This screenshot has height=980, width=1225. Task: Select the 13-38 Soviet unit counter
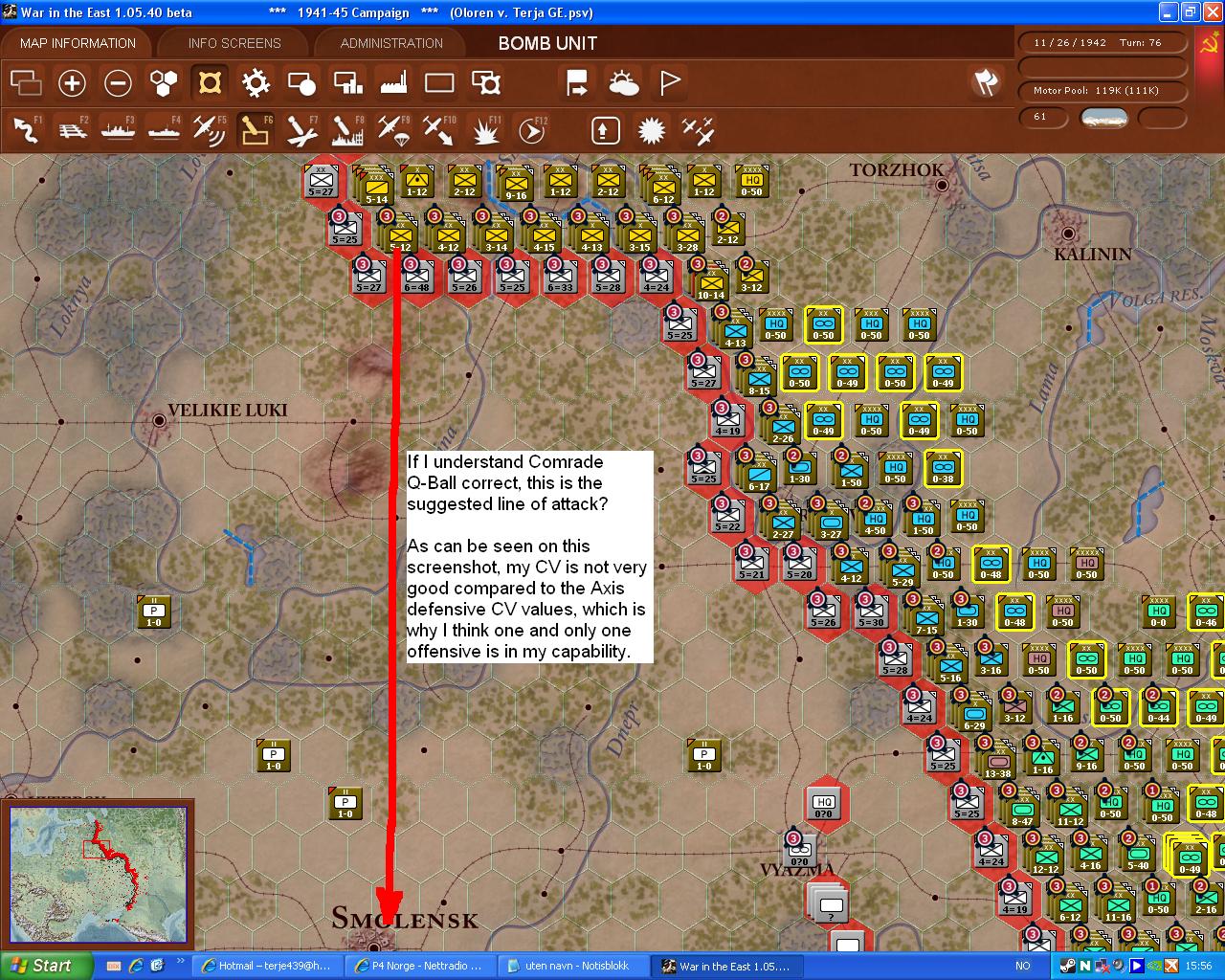pos(997,761)
